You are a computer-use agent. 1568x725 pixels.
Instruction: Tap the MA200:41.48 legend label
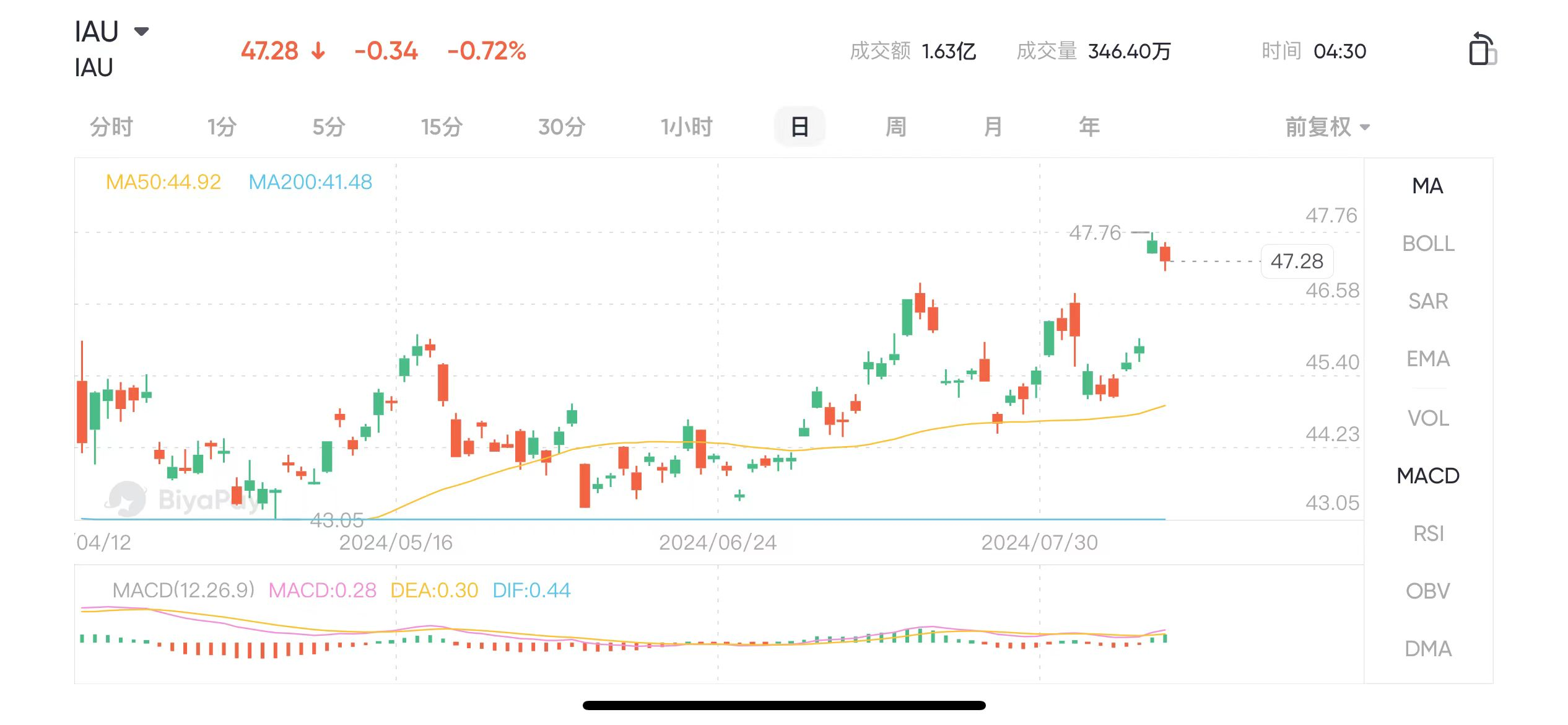(310, 182)
